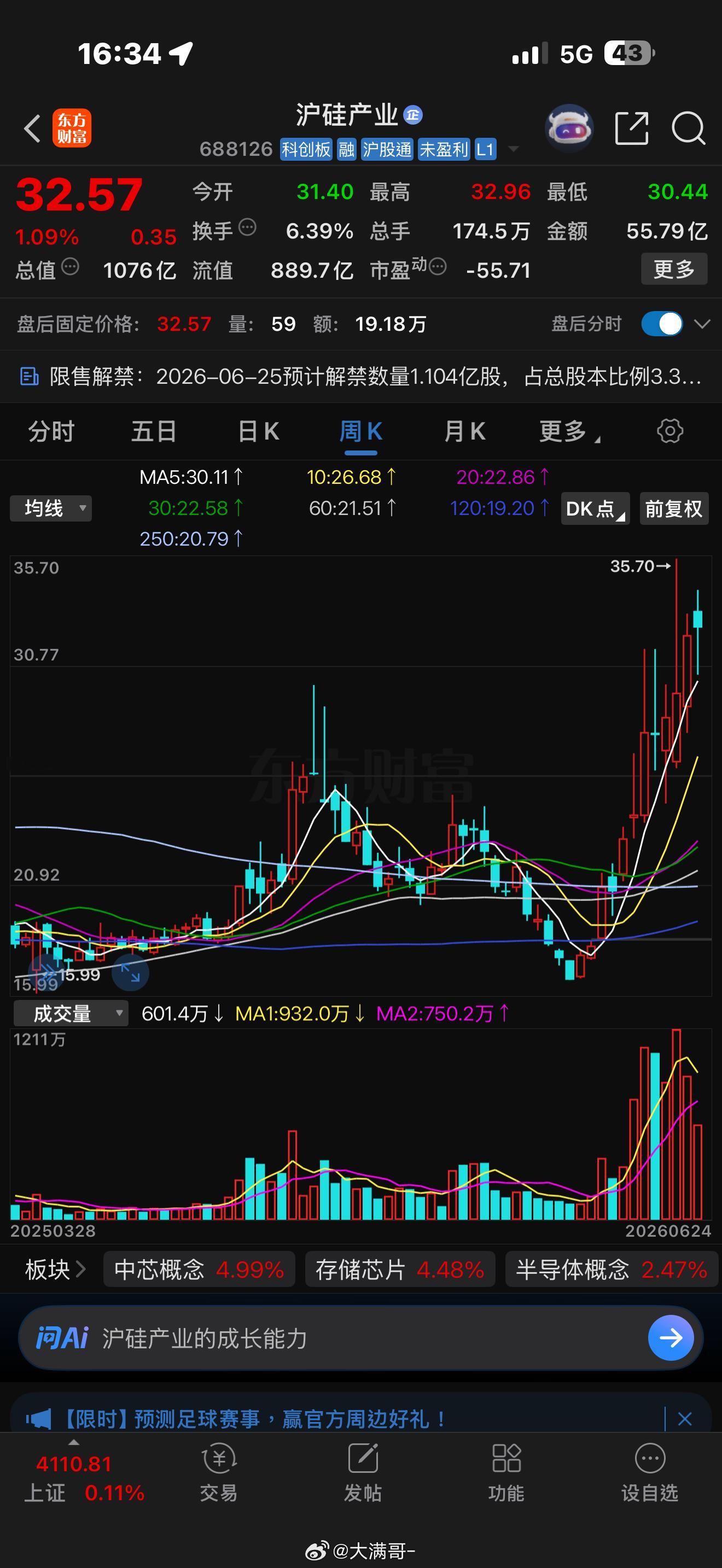Screen dimensions: 722x1568
Task: Tap the MA5:30.11 moving average value
Action: pos(191,477)
